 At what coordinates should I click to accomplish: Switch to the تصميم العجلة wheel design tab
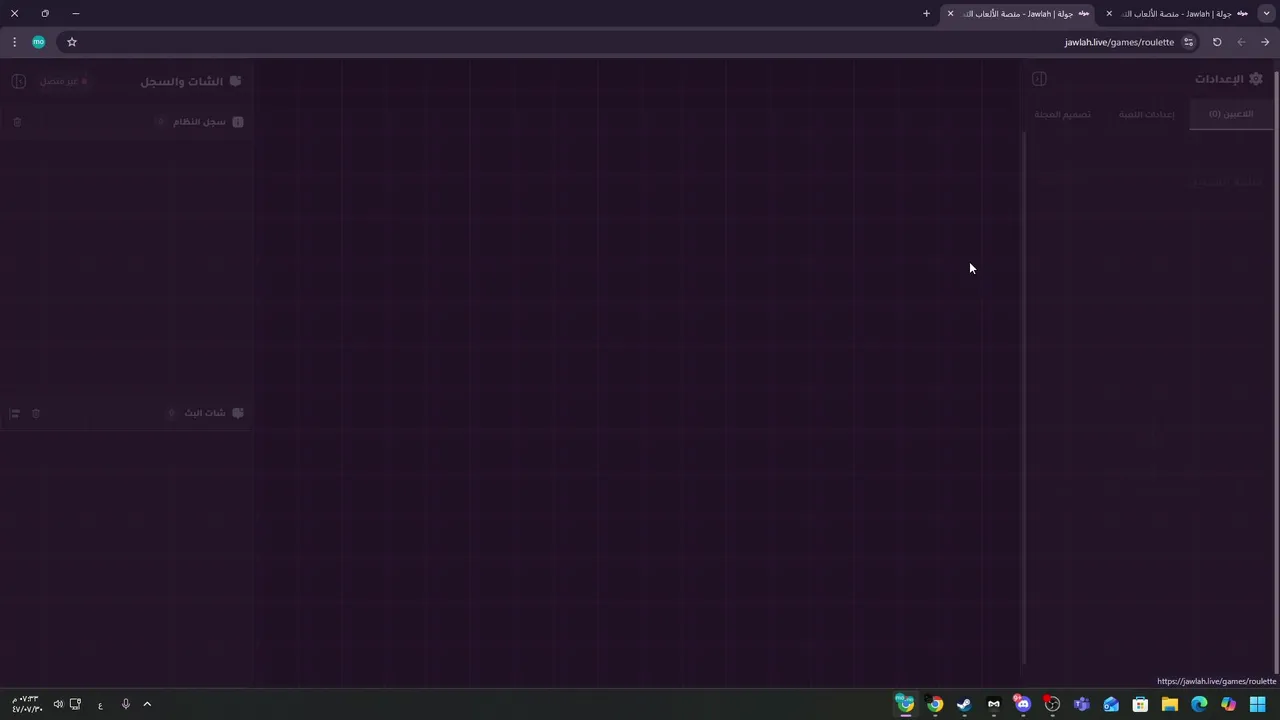click(1063, 114)
